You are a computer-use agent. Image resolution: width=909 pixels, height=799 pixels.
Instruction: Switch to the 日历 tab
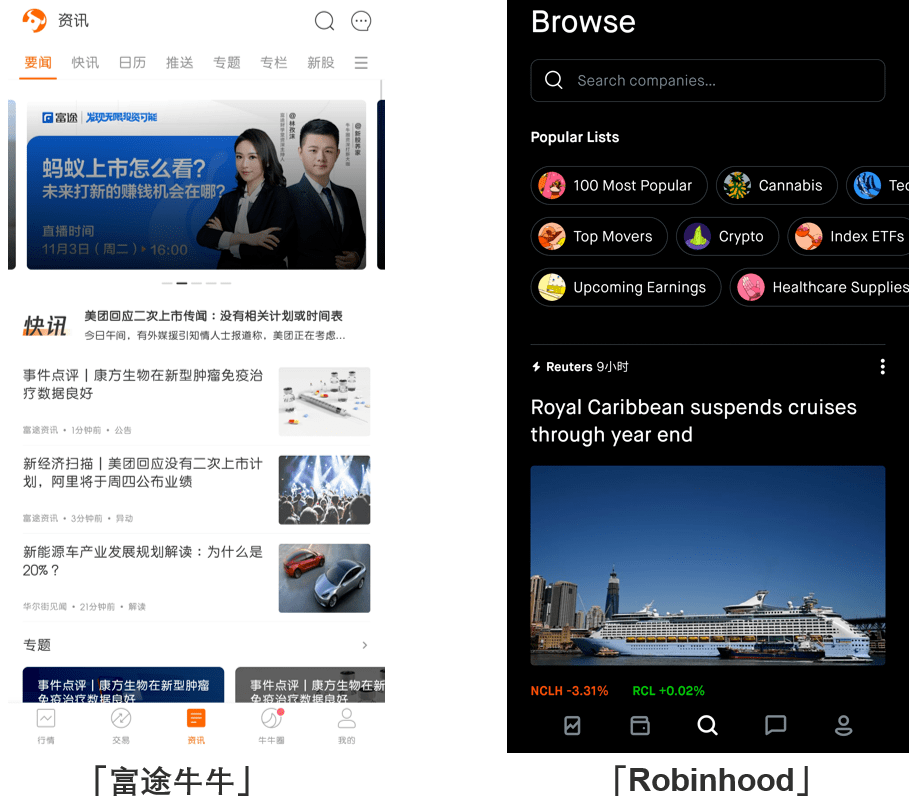tap(132, 63)
